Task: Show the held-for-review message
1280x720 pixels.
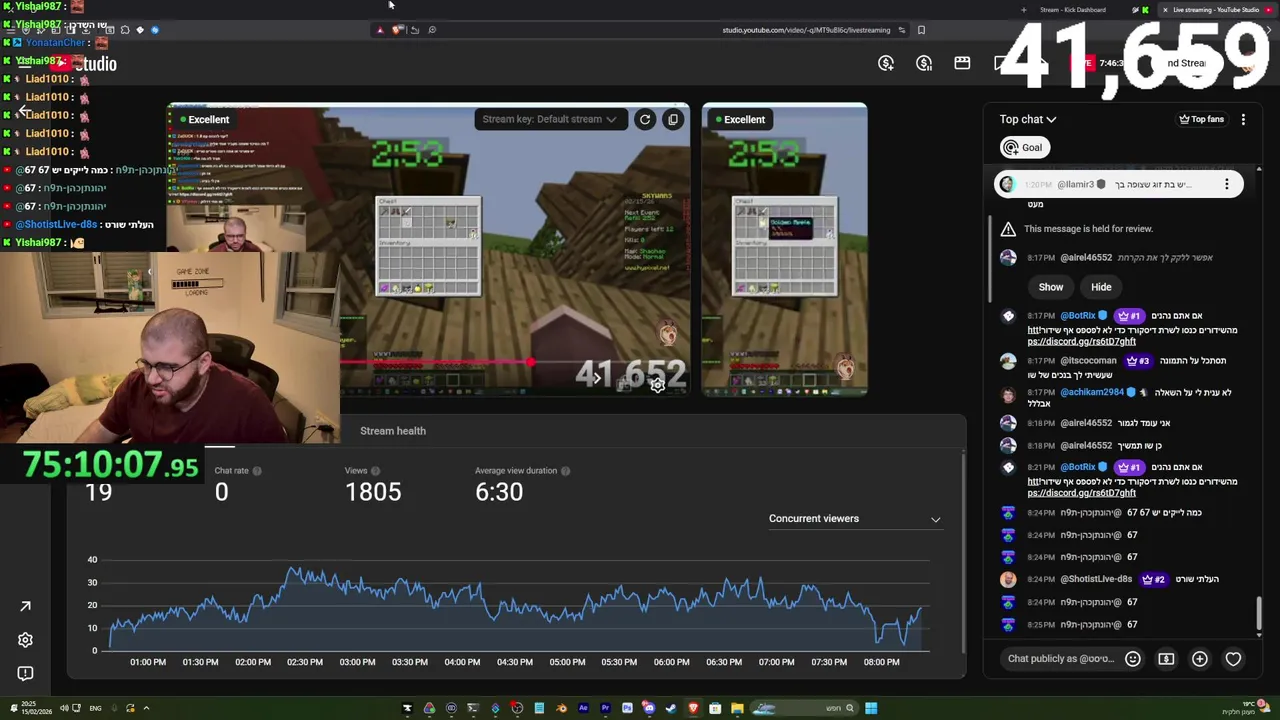Action: click(1051, 287)
